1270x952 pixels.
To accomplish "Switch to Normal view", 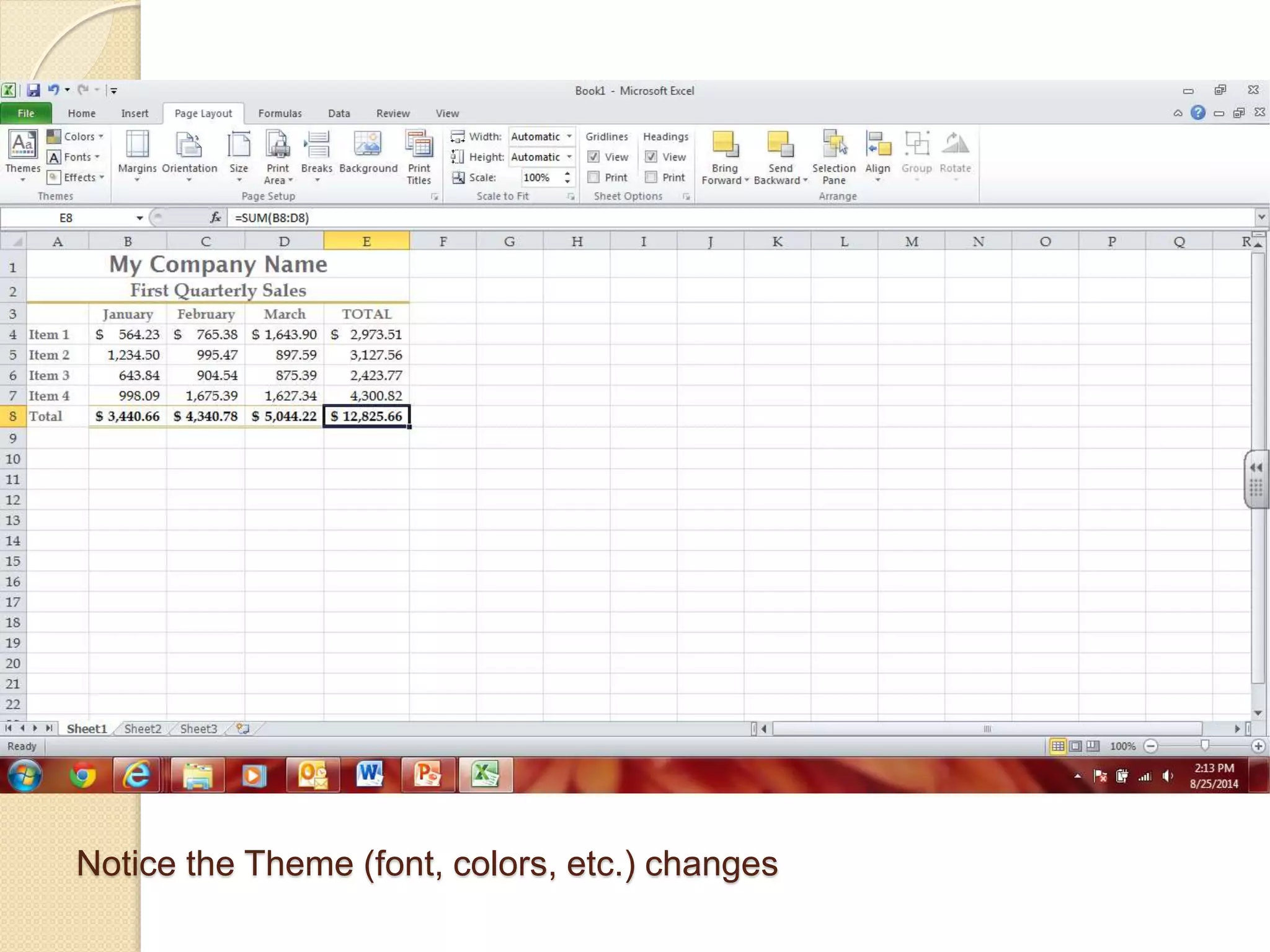I will pyautogui.click(x=1058, y=746).
